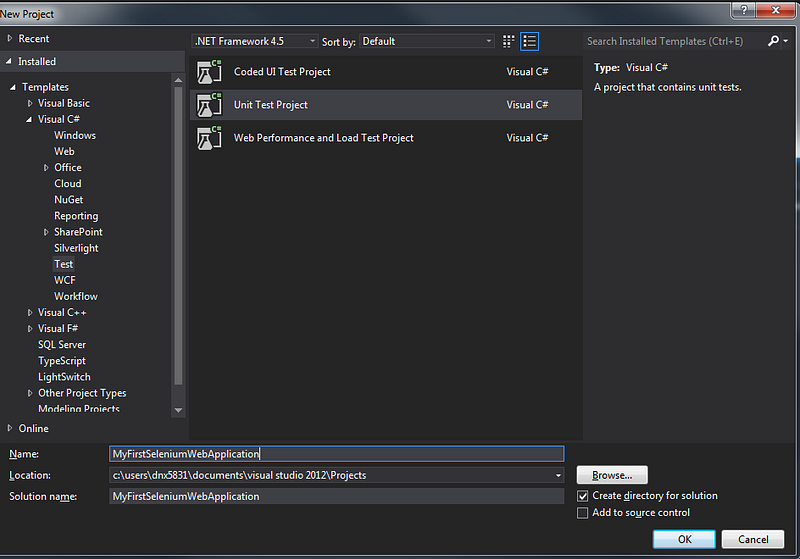
Task: Open the dialog help question mark button
Action: (x=743, y=10)
